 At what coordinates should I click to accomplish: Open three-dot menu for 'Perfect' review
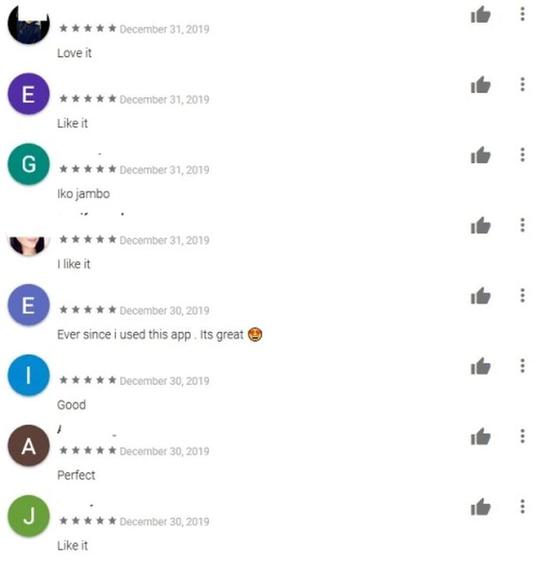pos(522,436)
